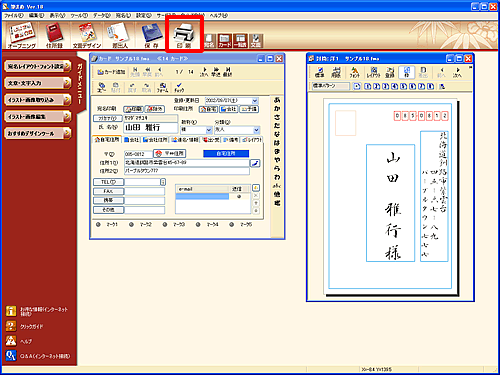Open the 住所録 address book icon
The image size is (500, 375).
(x=54, y=35)
